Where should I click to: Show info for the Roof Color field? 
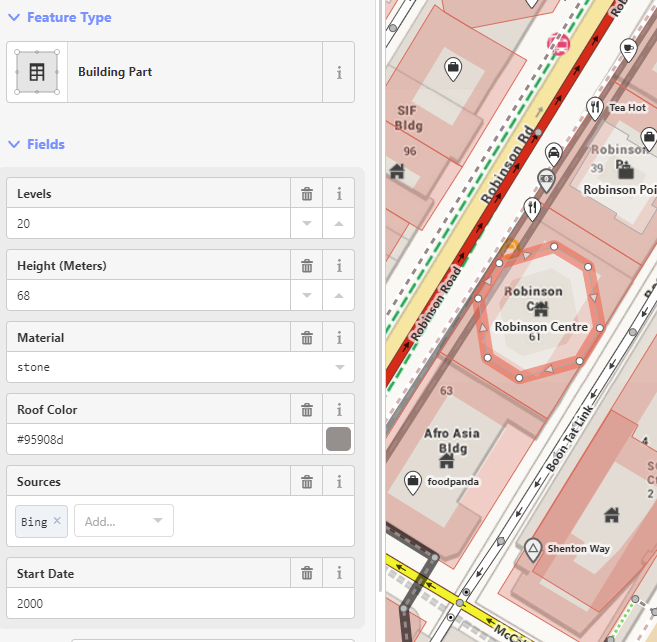[x=339, y=409]
